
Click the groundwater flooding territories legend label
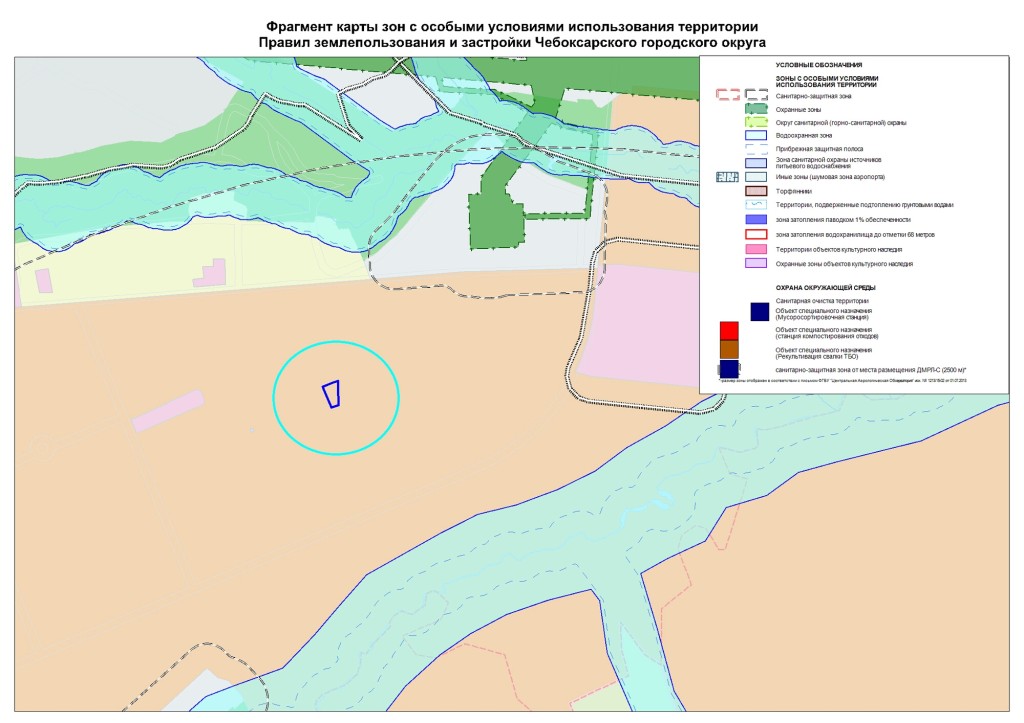pos(865,205)
